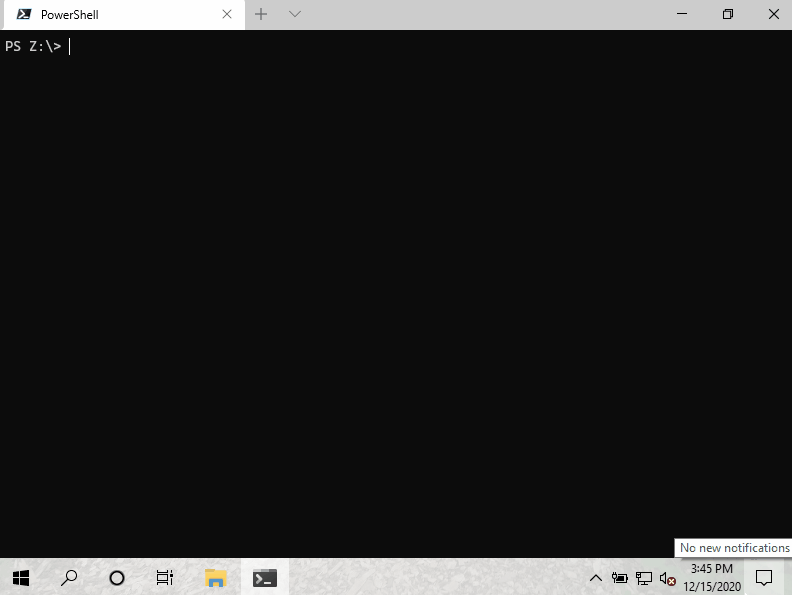Launch Cortana from the taskbar
Image resolution: width=792 pixels, height=595 pixels.
117,577
